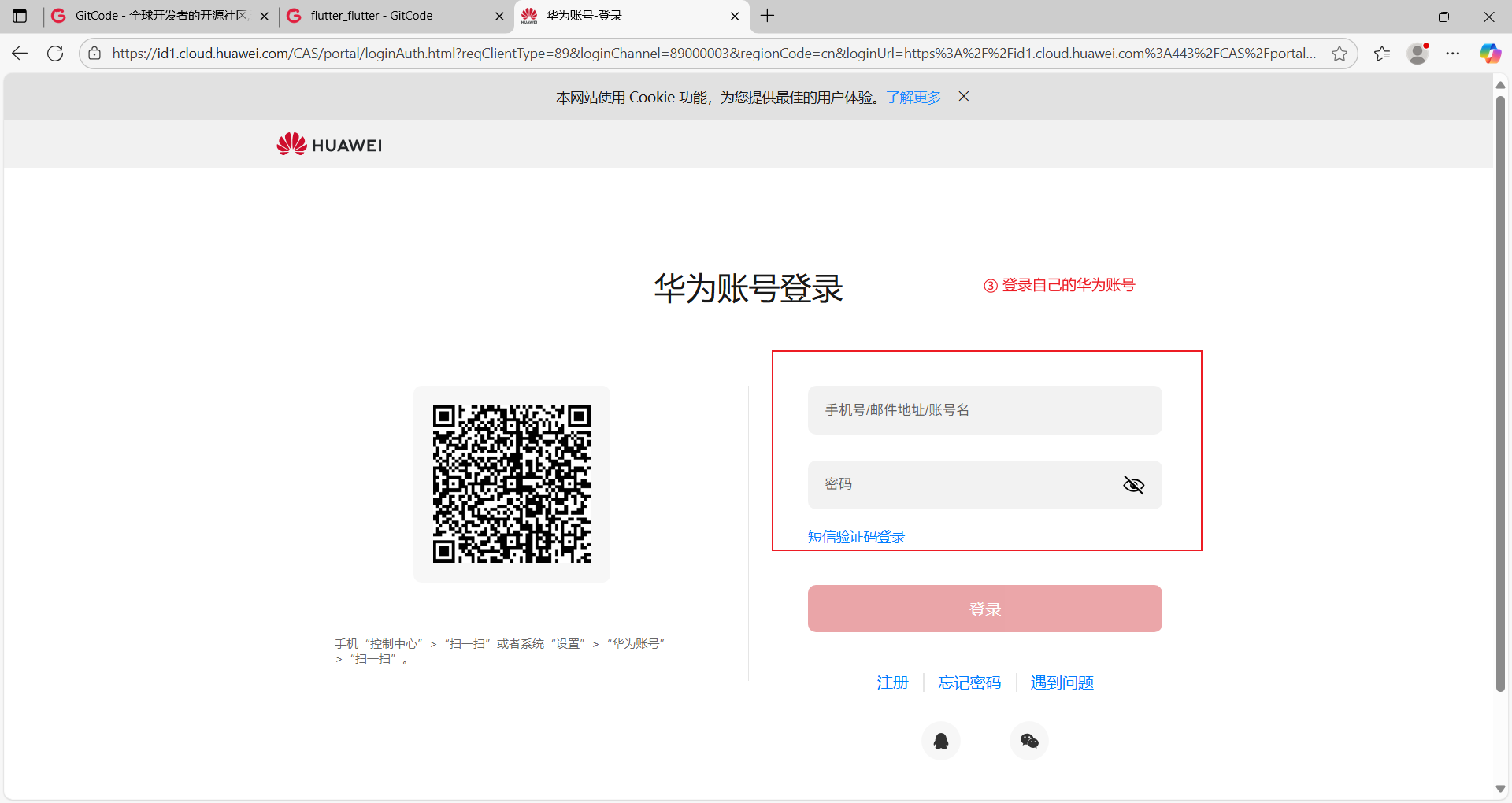Close the GitCode community tab

(x=264, y=16)
